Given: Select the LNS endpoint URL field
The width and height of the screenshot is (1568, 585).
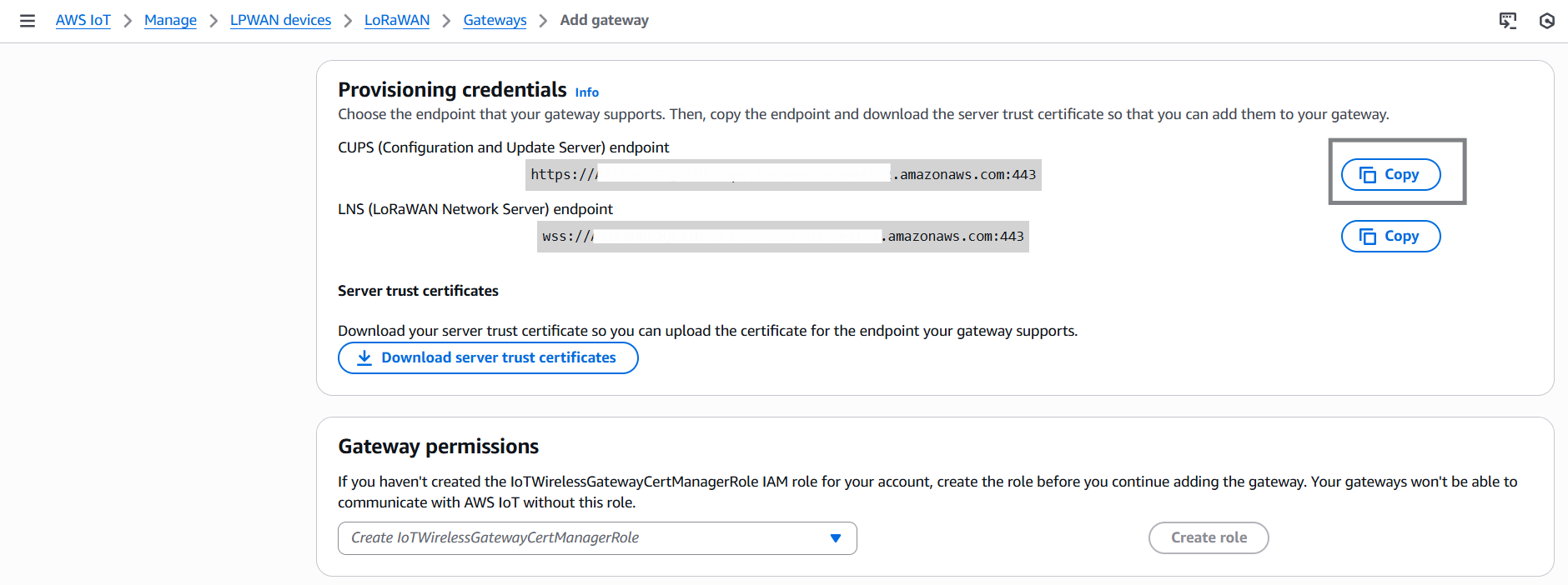Looking at the screenshot, I should [x=782, y=236].
